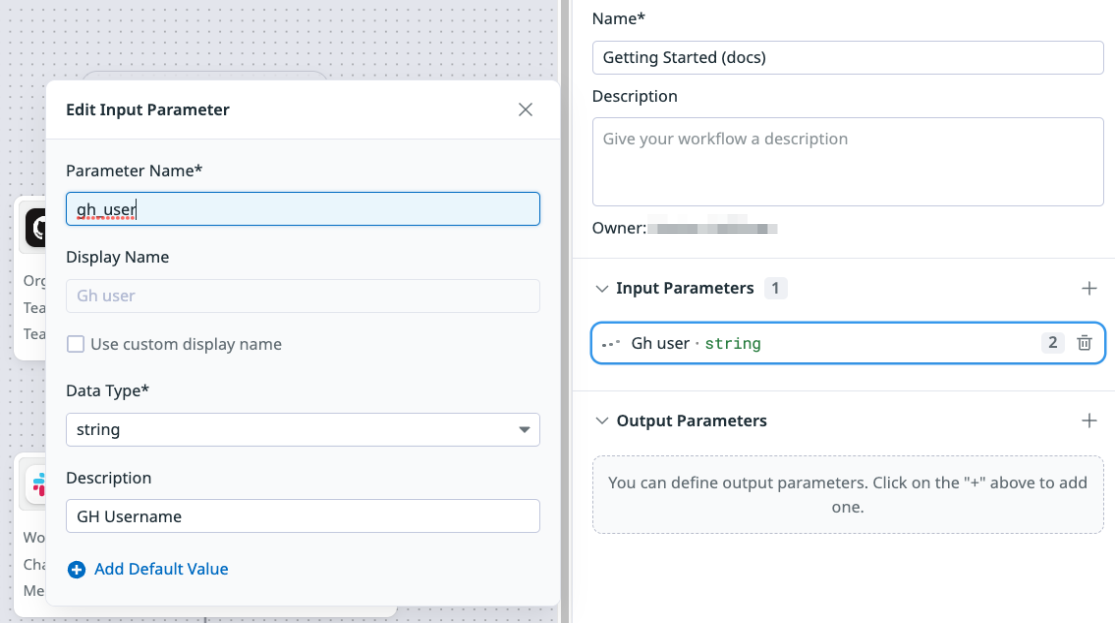Add a new input parameter with plus
The width and height of the screenshot is (1115, 623).
1089,288
